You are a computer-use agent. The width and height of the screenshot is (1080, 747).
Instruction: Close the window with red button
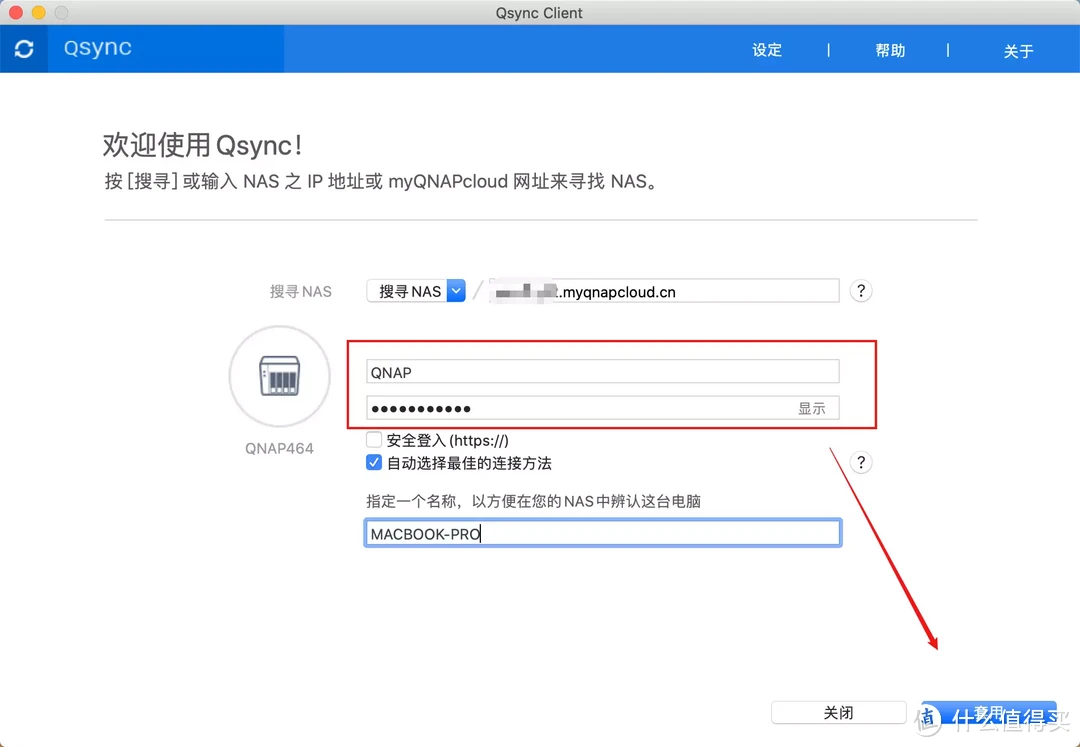pos(16,12)
